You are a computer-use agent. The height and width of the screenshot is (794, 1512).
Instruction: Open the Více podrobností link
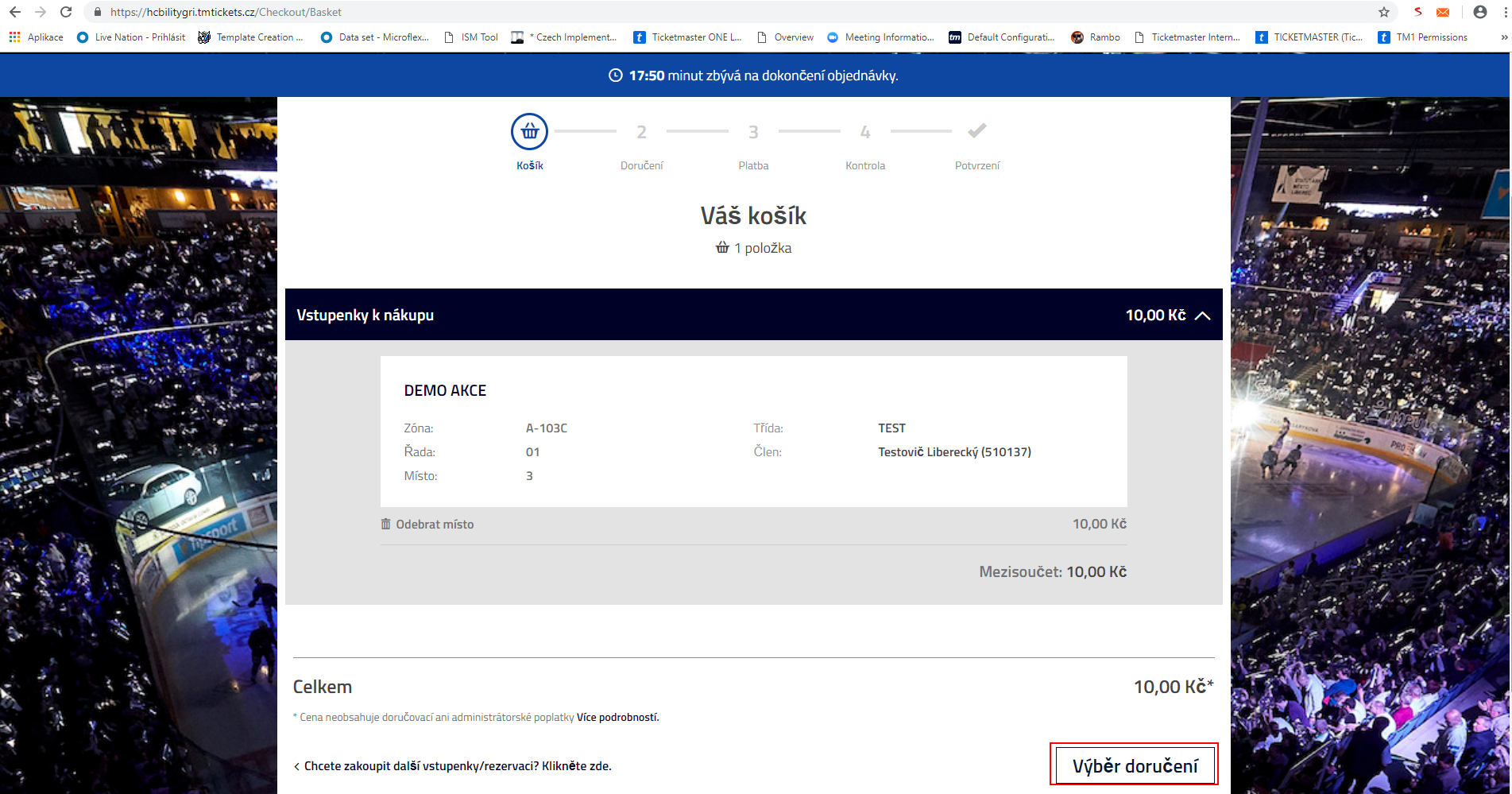point(617,717)
